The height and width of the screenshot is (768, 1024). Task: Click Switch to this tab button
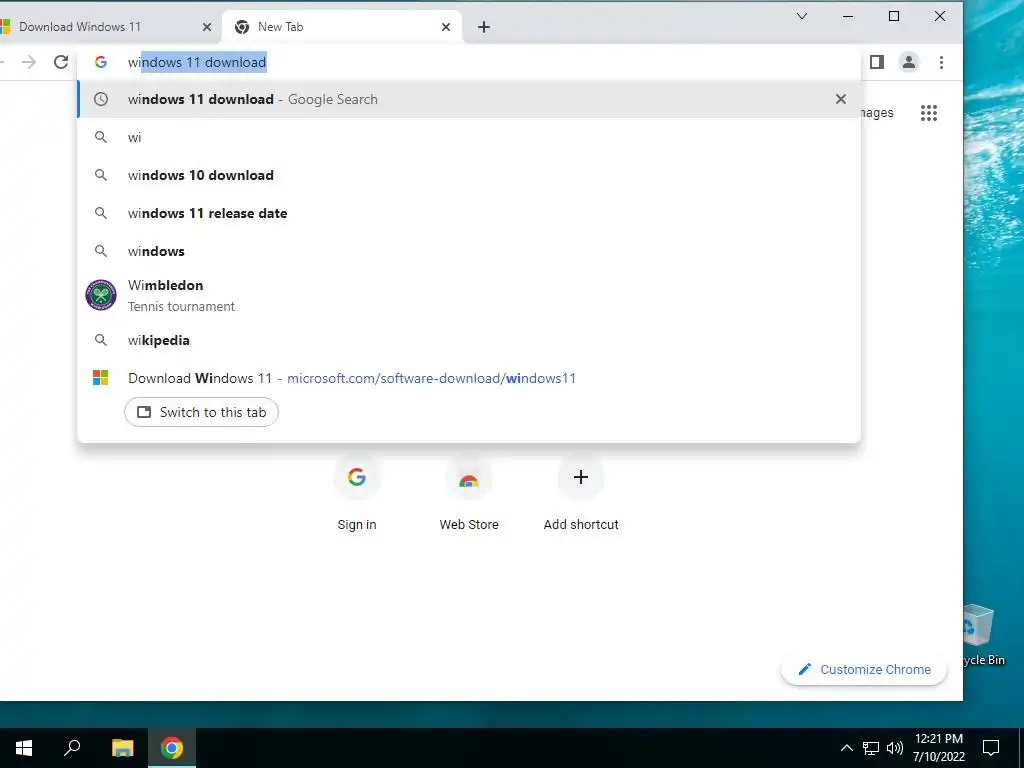coord(201,412)
